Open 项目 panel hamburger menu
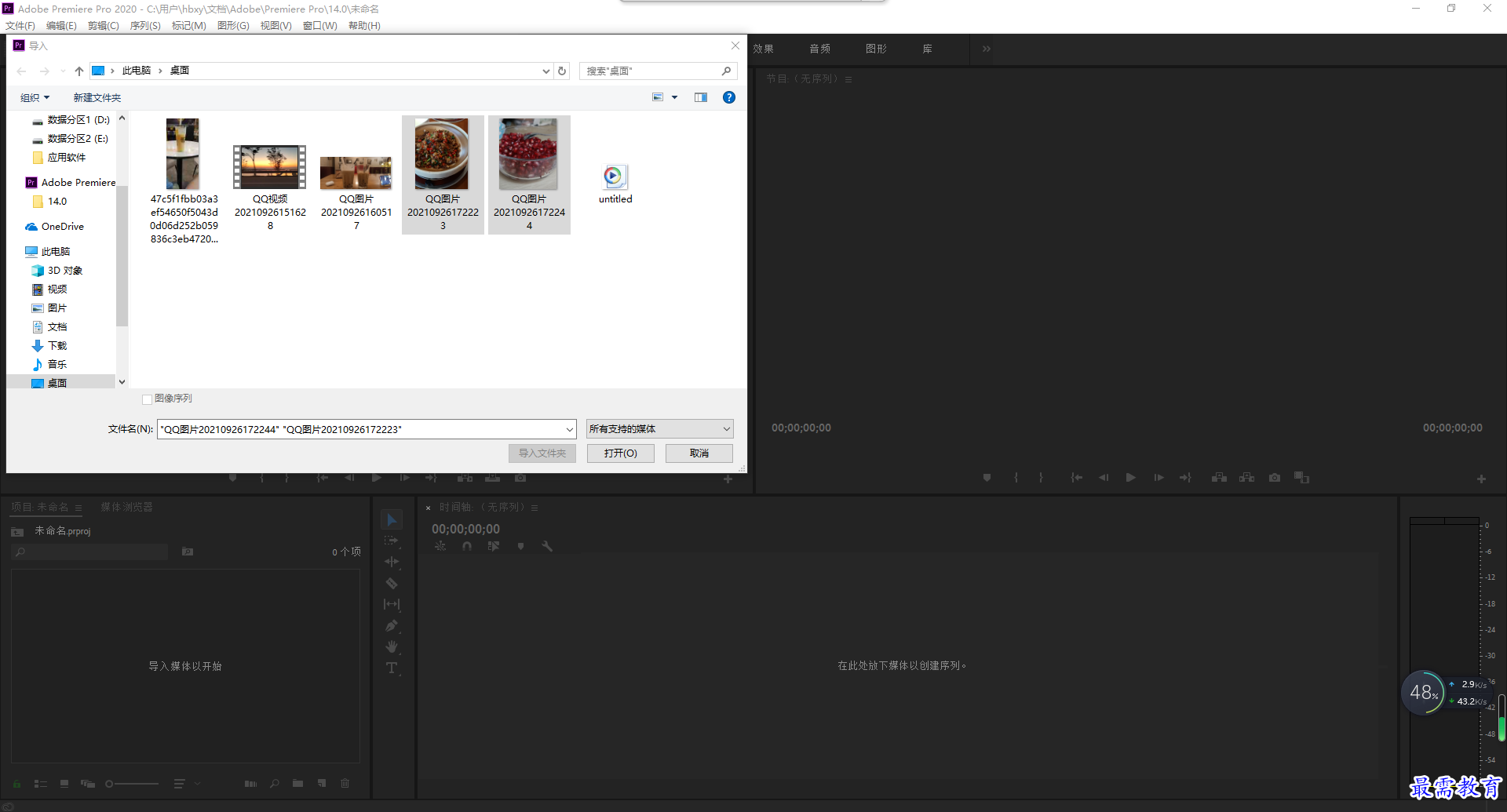This screenshot has height=812, width=1507. [78, 508]
